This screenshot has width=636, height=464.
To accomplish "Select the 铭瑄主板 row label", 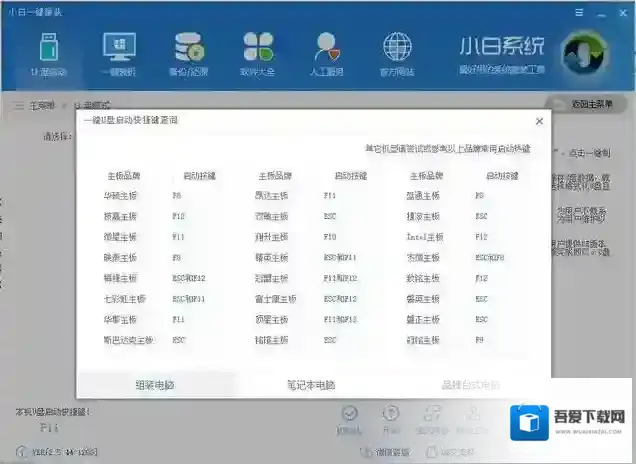I will coord(271,340).
